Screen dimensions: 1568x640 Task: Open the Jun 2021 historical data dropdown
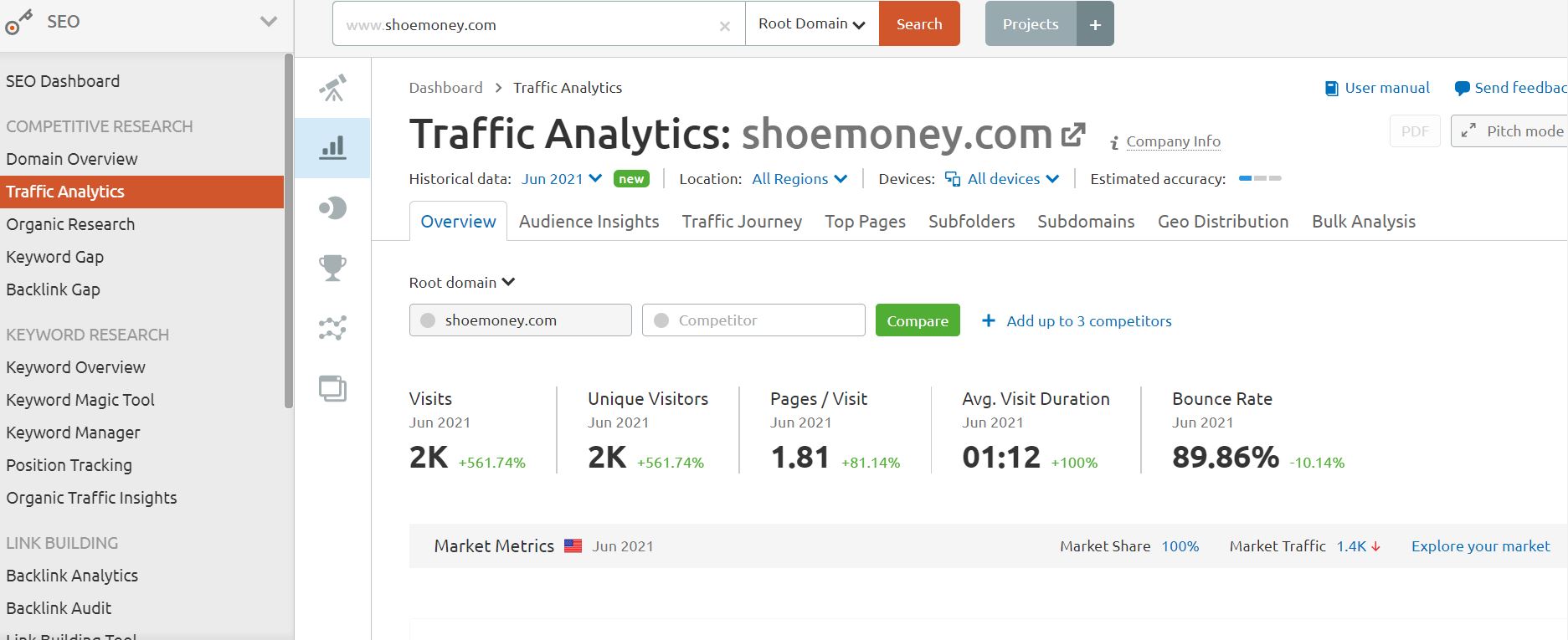[x=562, y=179]
